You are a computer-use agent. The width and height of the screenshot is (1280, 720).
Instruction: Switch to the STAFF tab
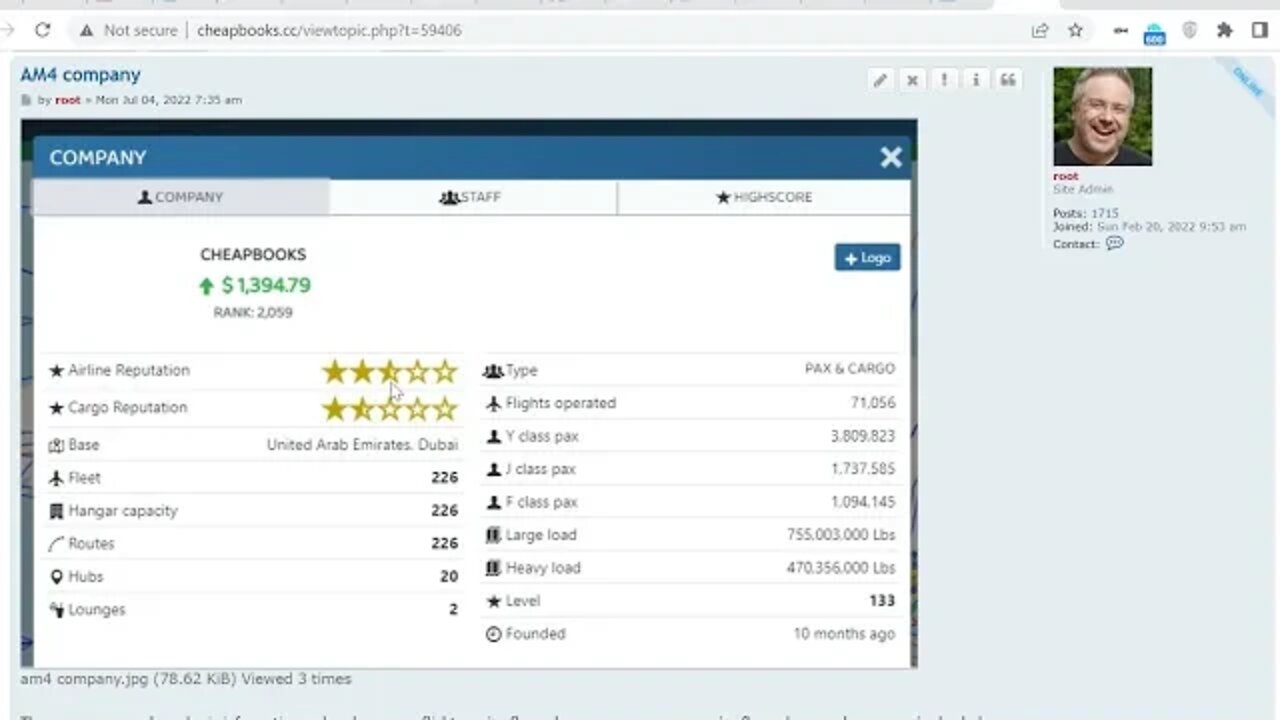tap(473, 197)
